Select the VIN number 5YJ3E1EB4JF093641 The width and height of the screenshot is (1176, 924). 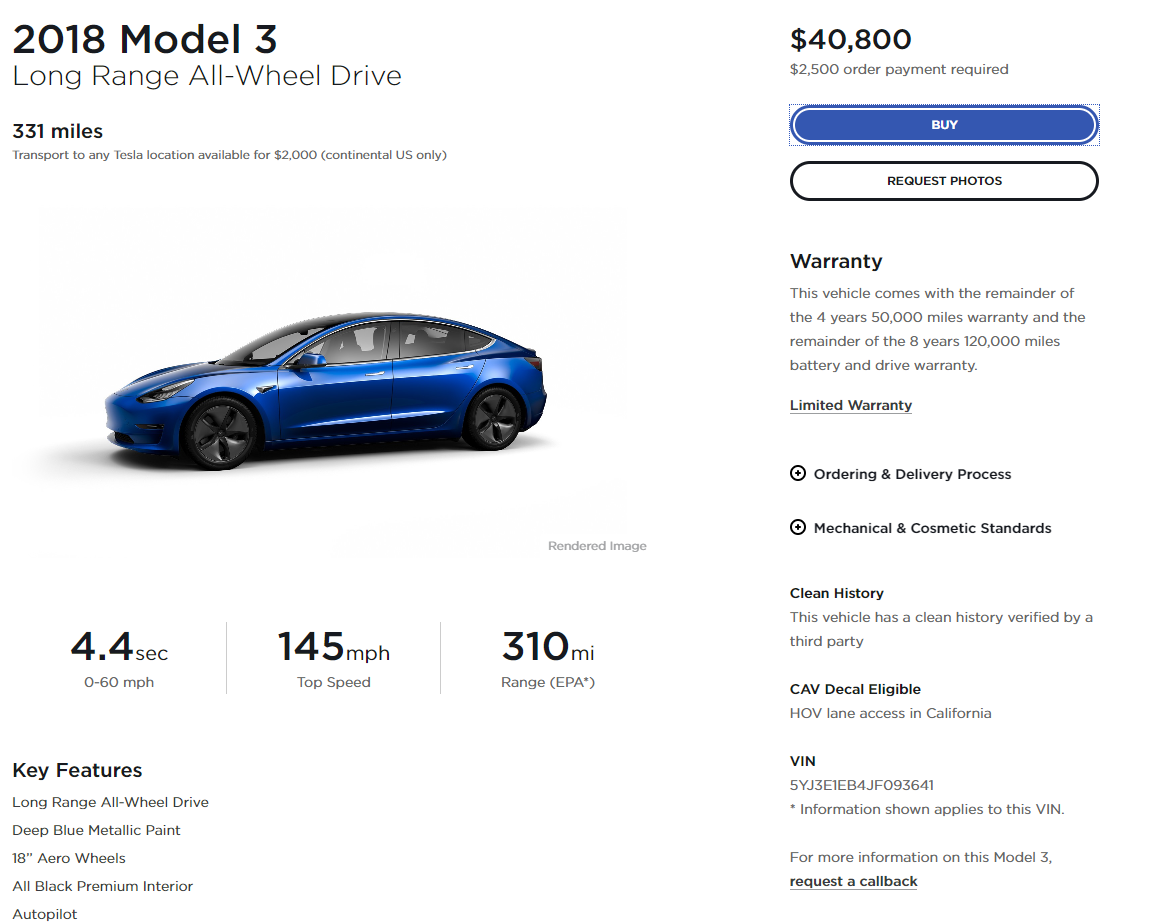862,785
